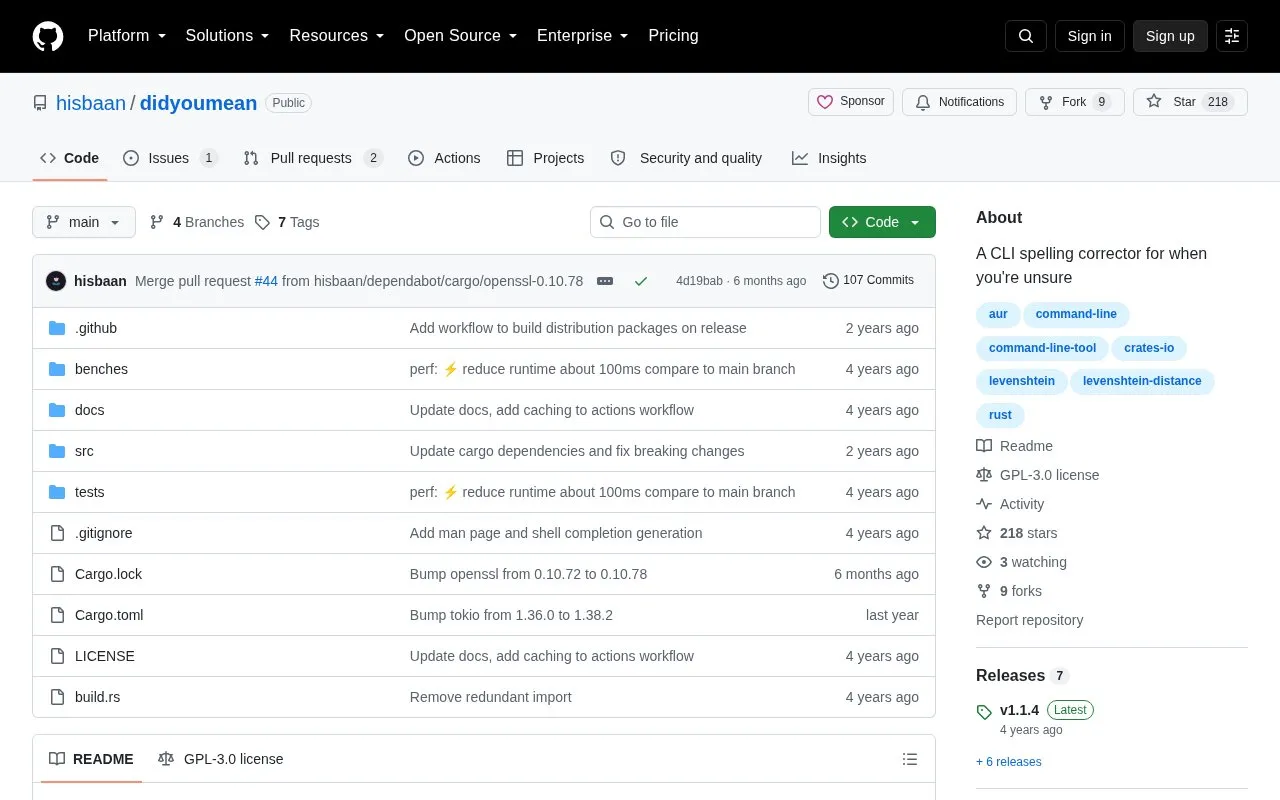Open the src folder
The width and height of the screenshot is (1280, 800).
coord(84,451)
